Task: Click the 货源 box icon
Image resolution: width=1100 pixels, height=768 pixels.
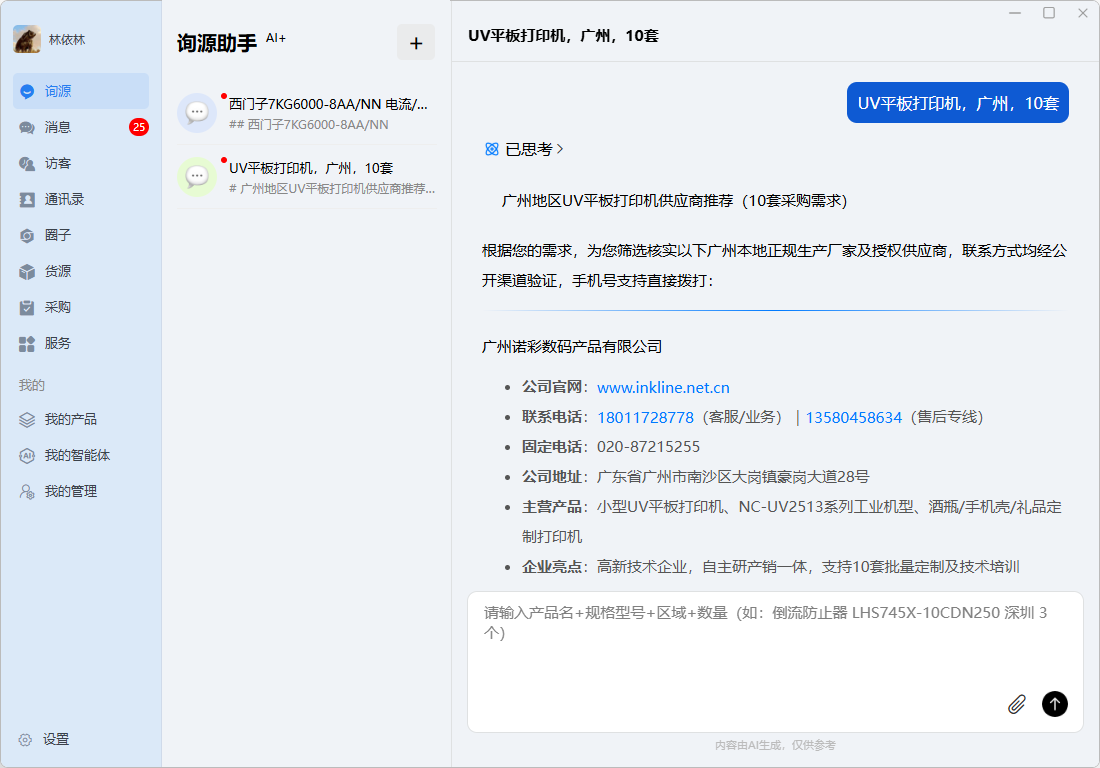Action: coord(27,271)
